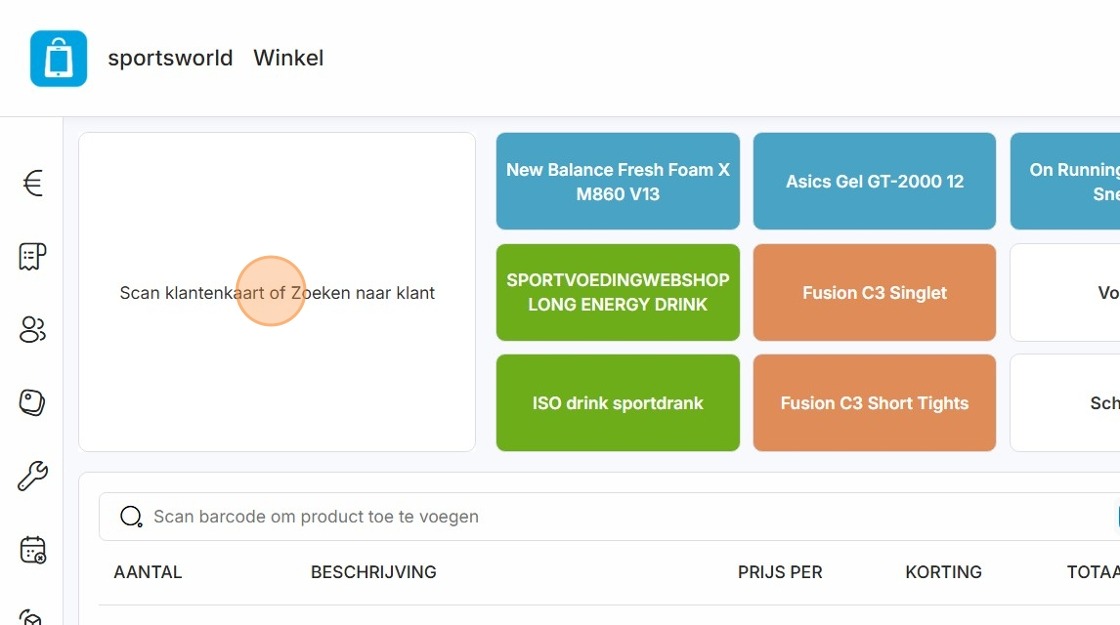
Task: Select the On Running product tile
Action: point(1065,181)
